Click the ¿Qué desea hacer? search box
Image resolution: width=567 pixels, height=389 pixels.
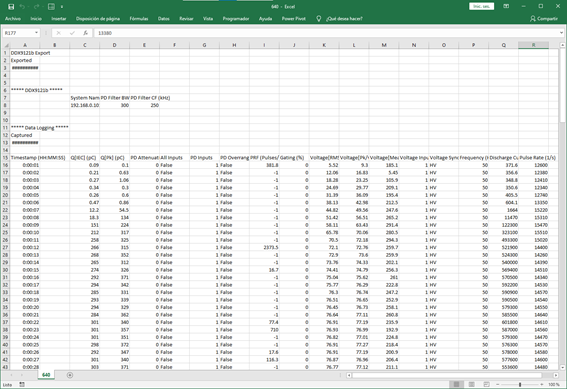coord(344,18)
